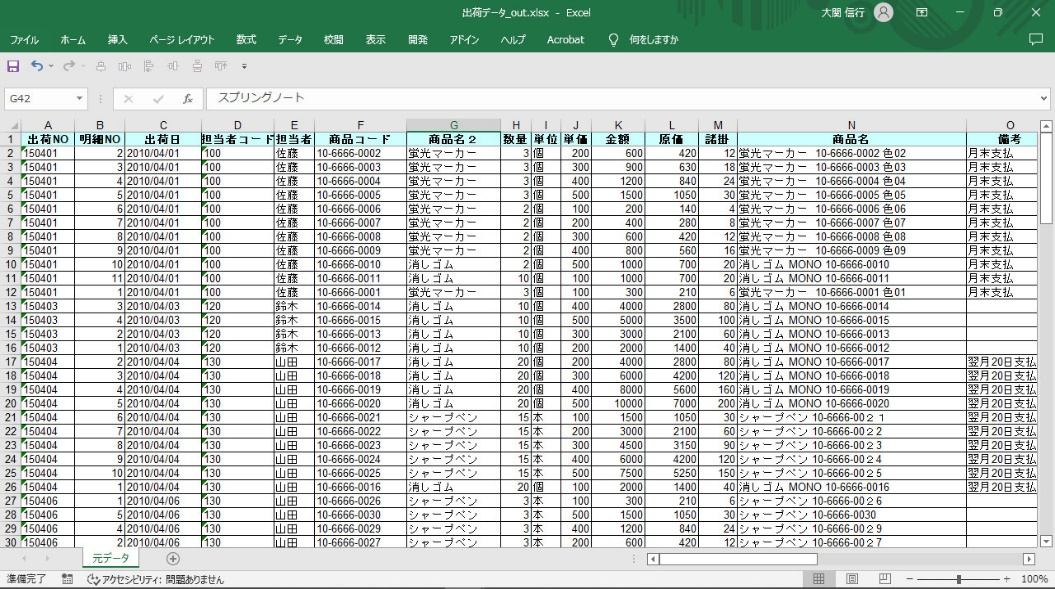Open the Customize Quick Access Toolbar menu

(x=246, y=66)
